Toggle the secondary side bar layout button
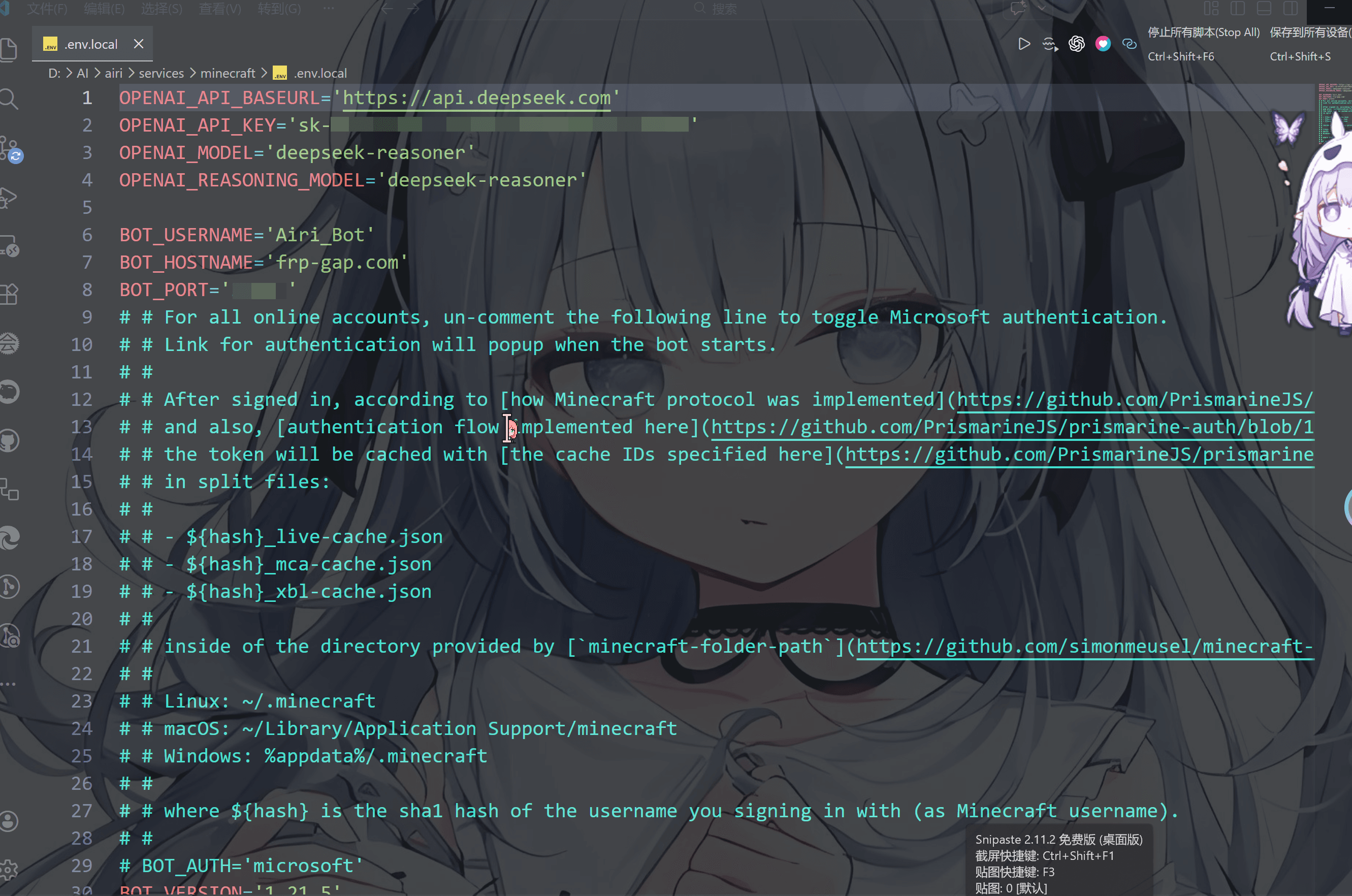The width and height of the screenshot is (1352, 896). (x=1290, y=8)
